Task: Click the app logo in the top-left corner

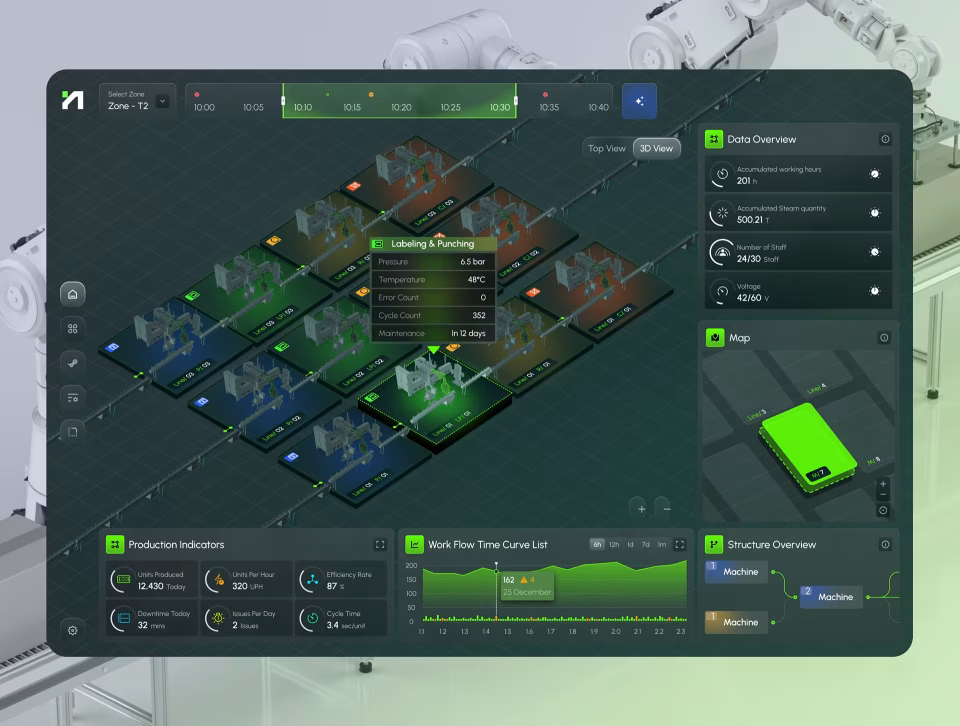Action: click(x=72, y=100)
